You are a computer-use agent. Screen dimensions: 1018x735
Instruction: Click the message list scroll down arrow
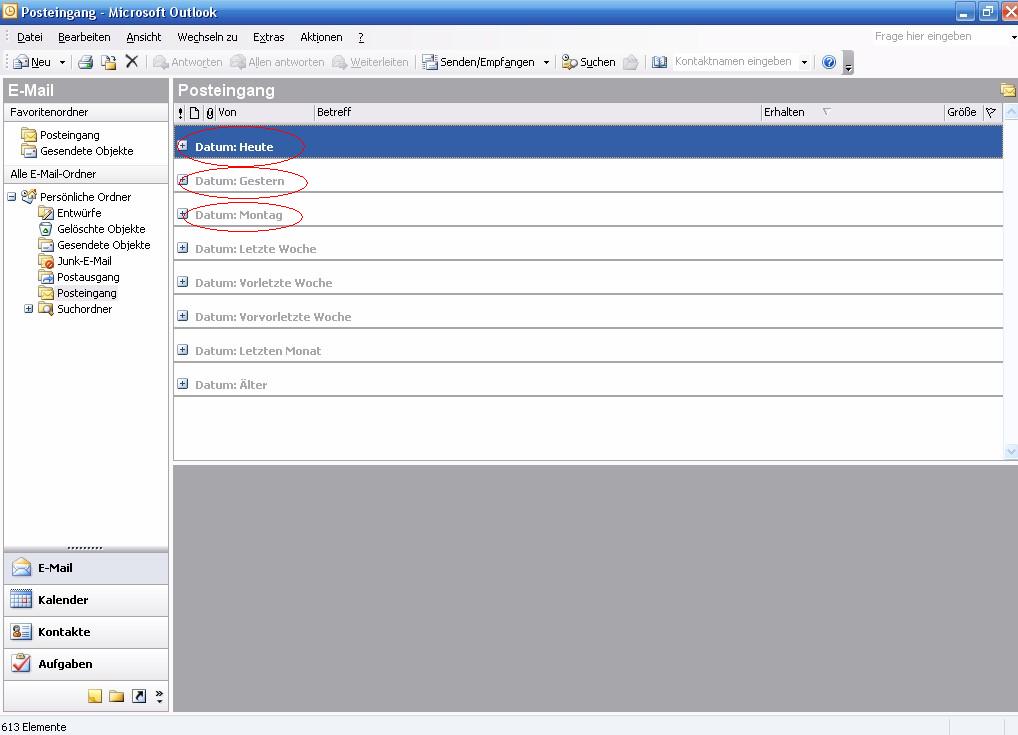(x=1011, y=451)
